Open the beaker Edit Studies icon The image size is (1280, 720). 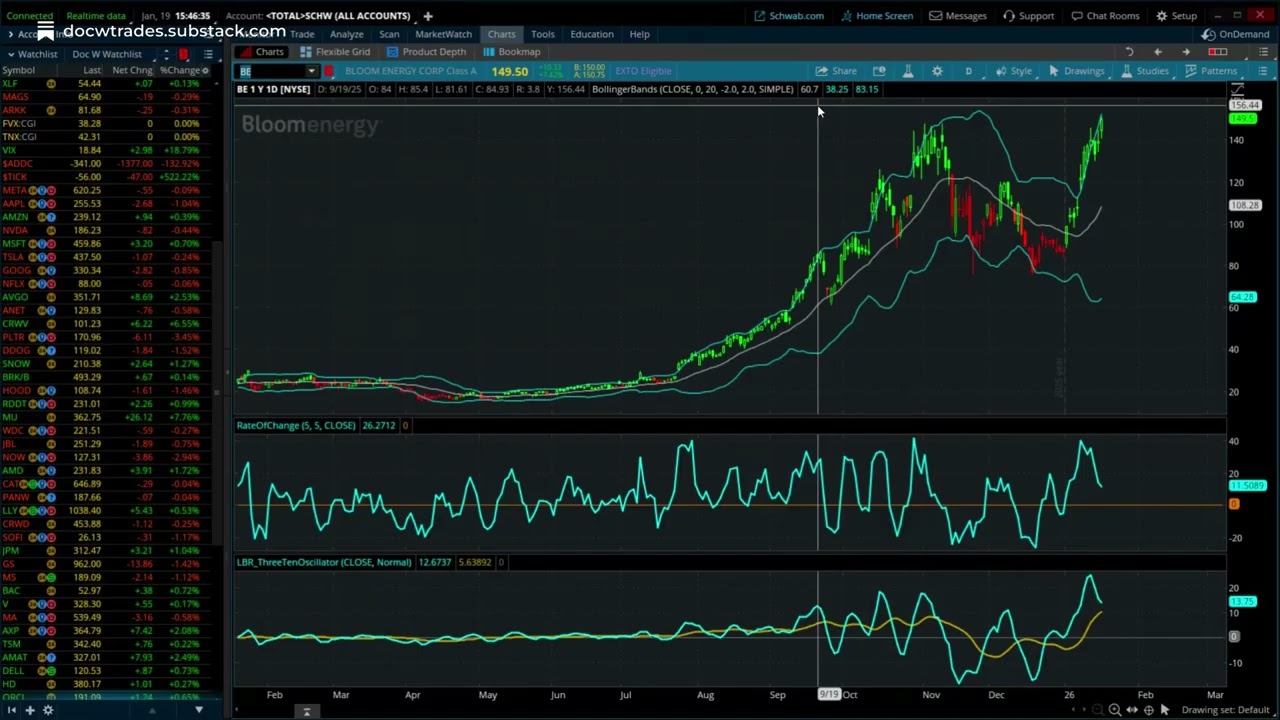pos(908,71)
